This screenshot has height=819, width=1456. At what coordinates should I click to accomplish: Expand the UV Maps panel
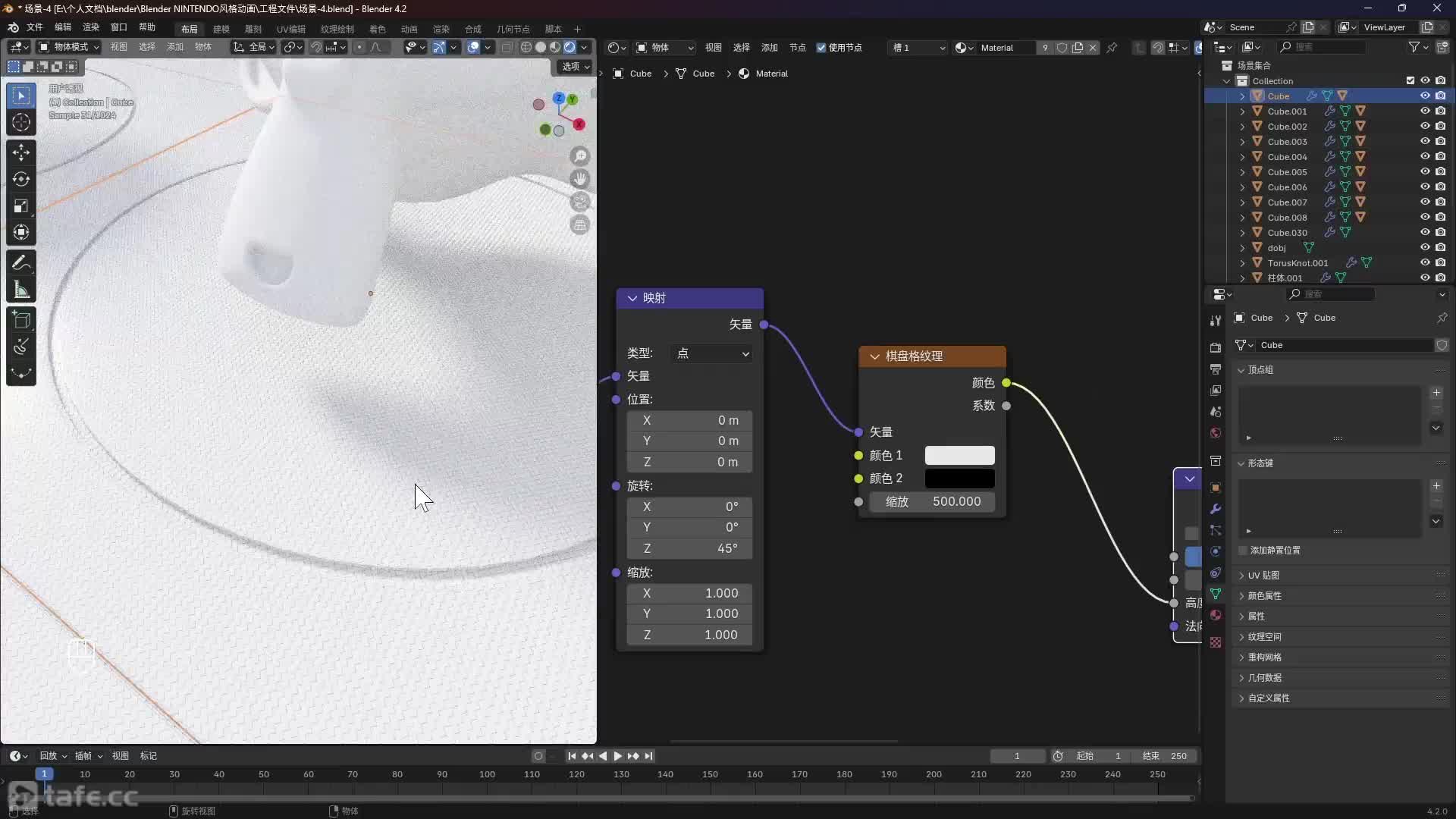click(x=1263, y=576)
